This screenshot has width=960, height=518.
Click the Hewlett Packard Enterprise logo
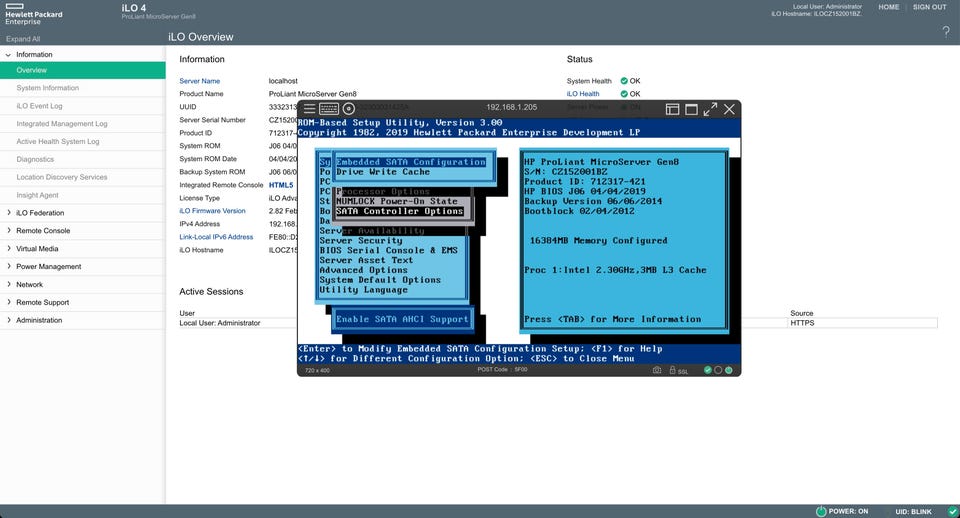tap(34, 14)
